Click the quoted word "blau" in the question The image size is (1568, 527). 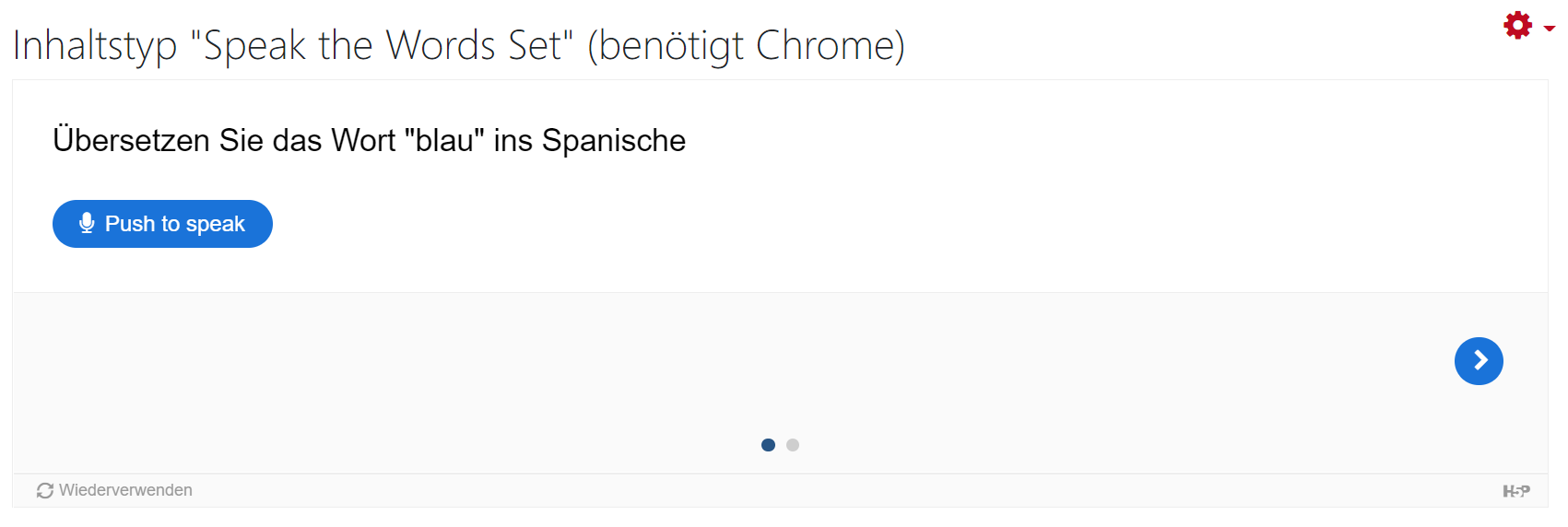click(444, 140)
